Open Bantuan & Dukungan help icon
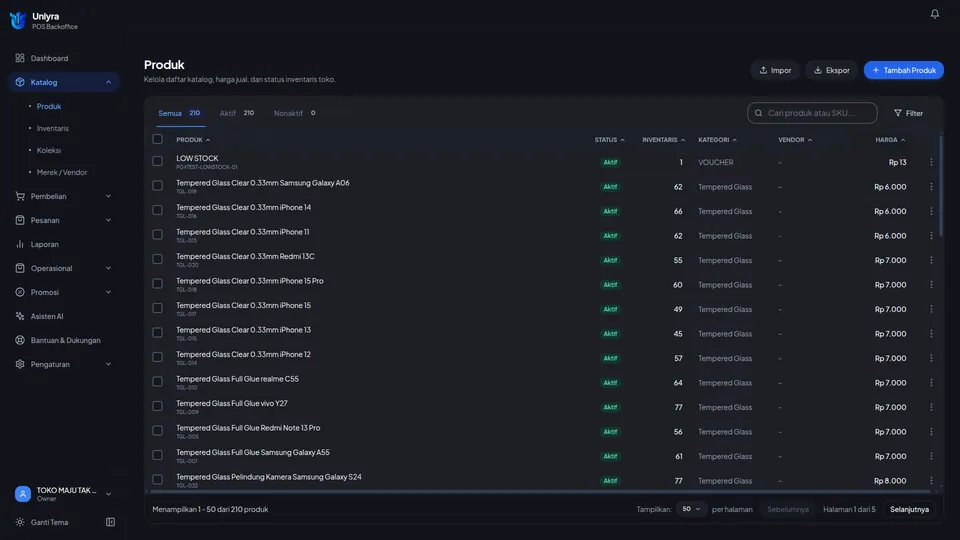 coord(20,340)
